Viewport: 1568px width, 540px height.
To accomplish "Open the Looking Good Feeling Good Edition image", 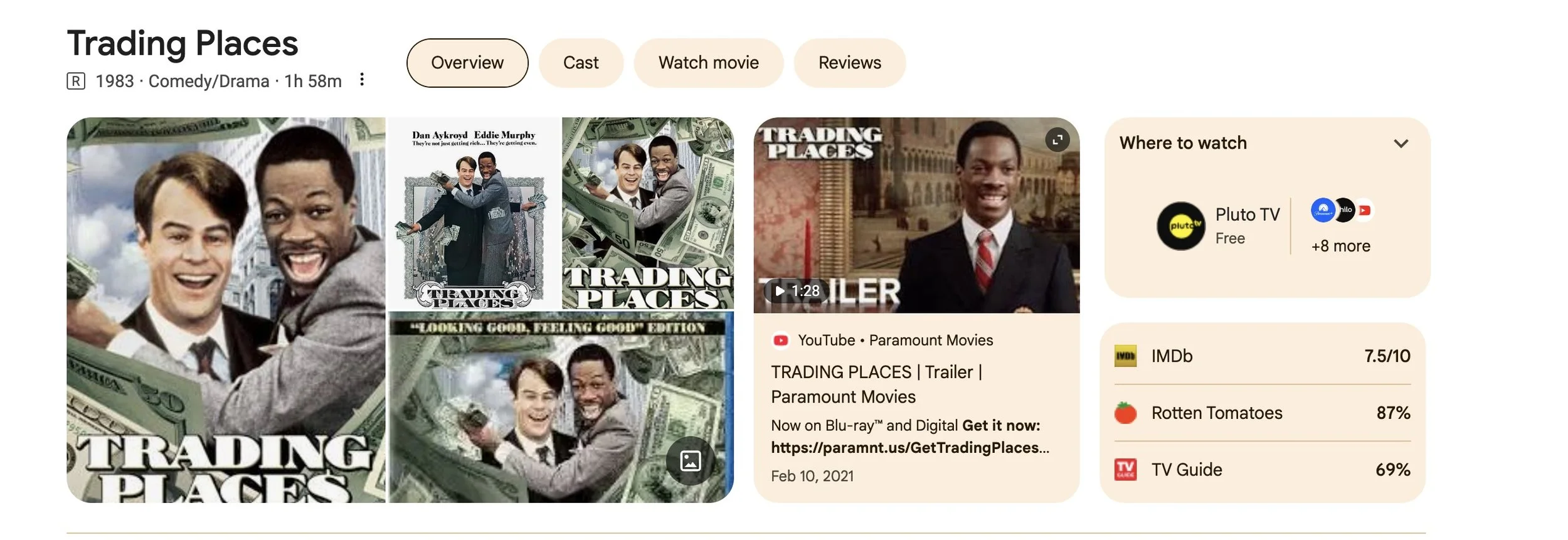I will point(561,408).
